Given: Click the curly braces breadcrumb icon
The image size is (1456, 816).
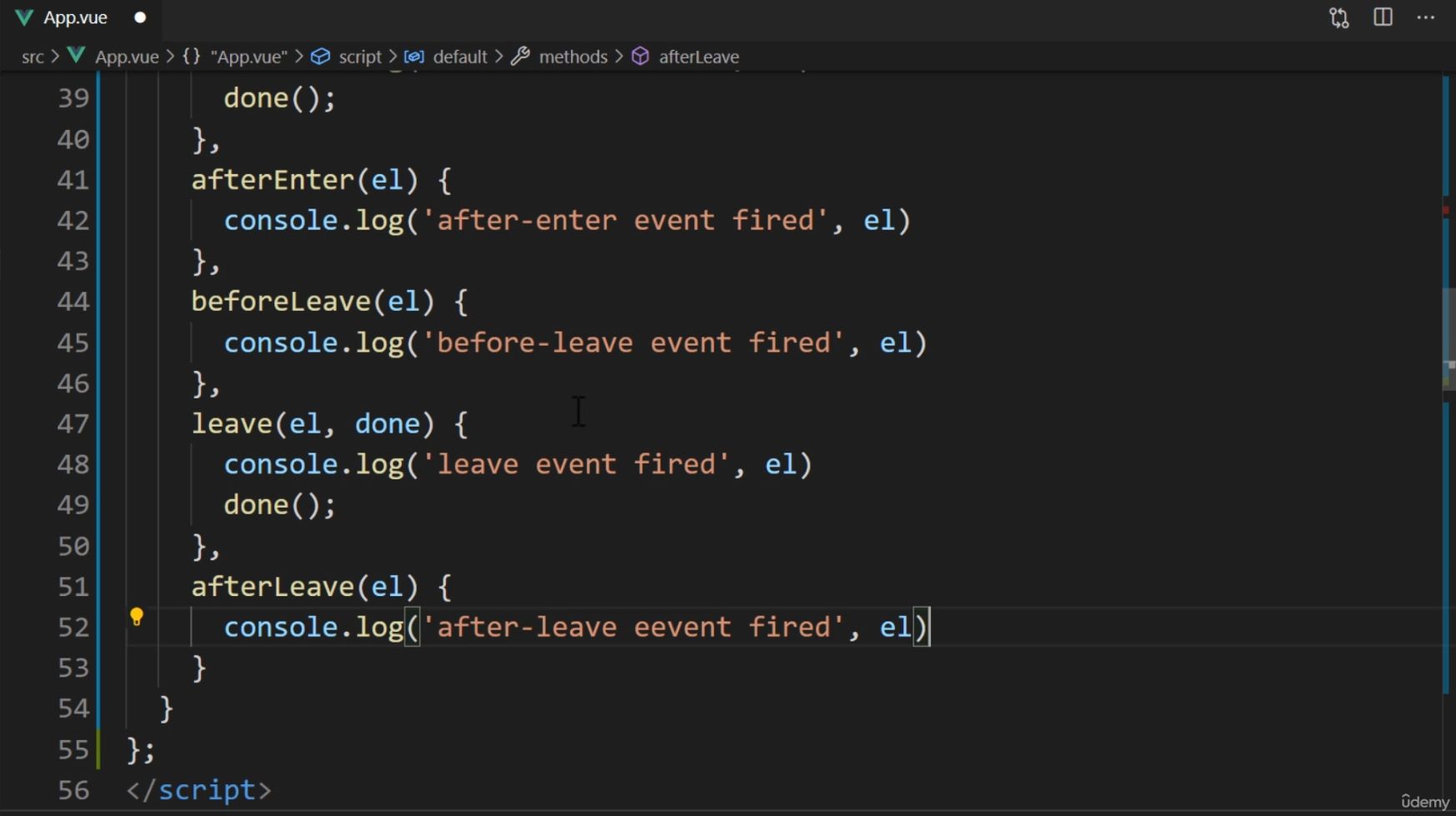Looking at the screenshot, I should (x=192, y=56).
